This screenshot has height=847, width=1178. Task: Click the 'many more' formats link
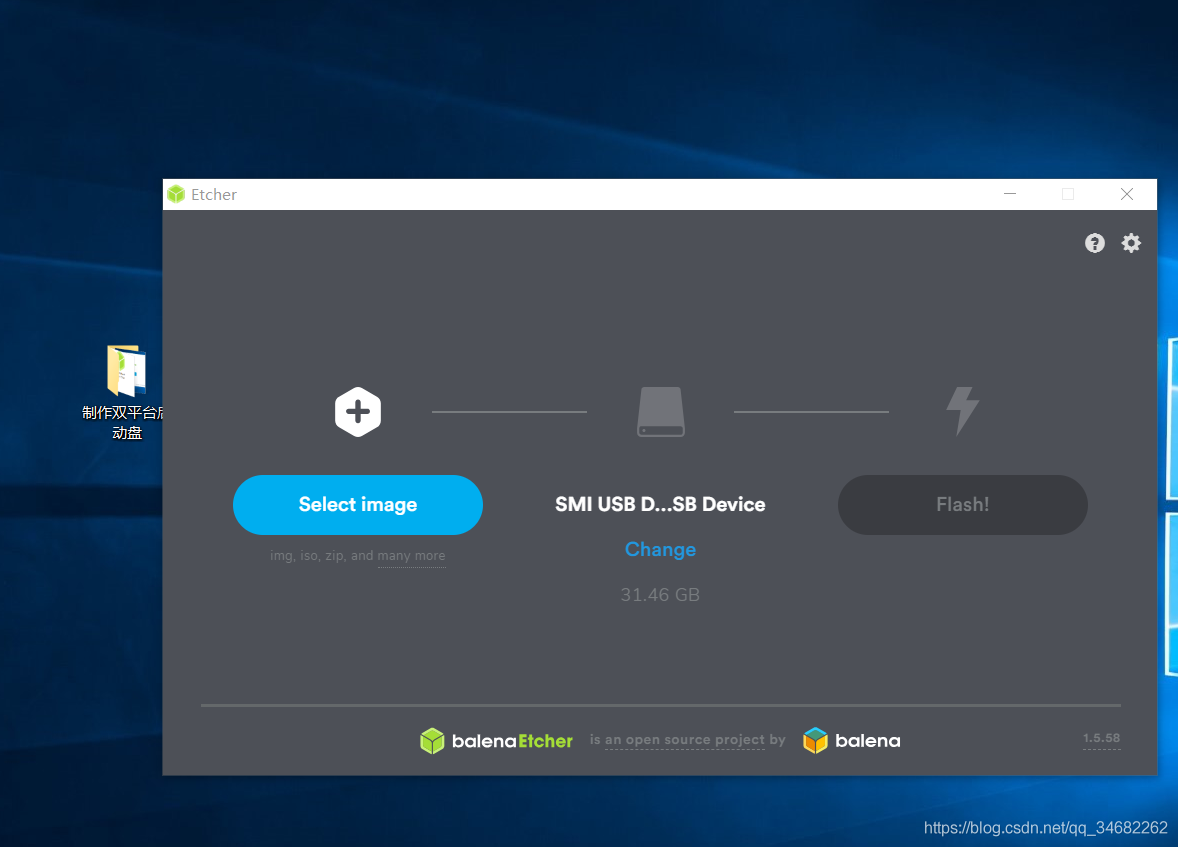click(411, 556)
